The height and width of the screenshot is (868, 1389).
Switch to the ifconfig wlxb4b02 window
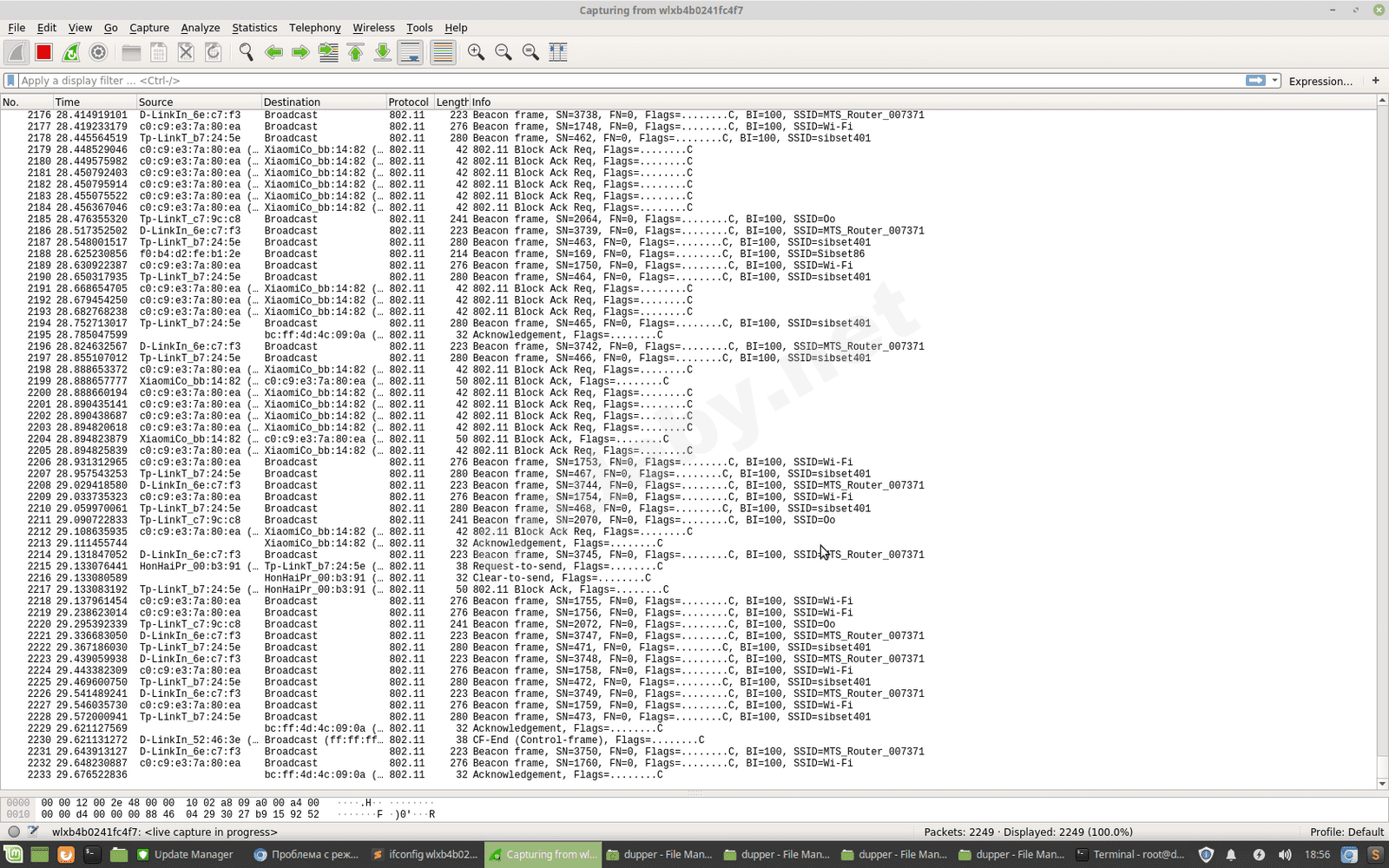click(425, 855)
